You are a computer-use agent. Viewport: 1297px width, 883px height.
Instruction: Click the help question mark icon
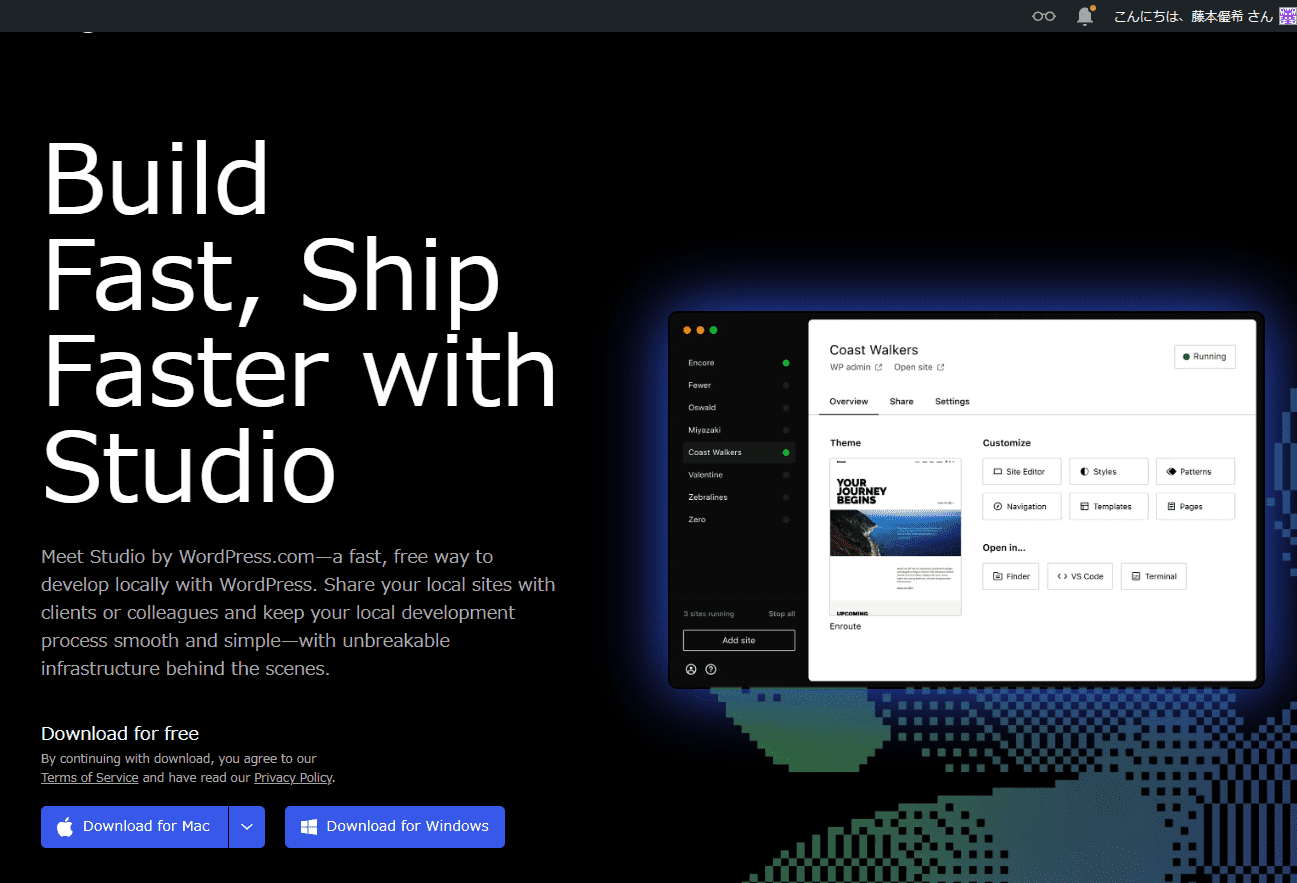(x=711, y=670)
